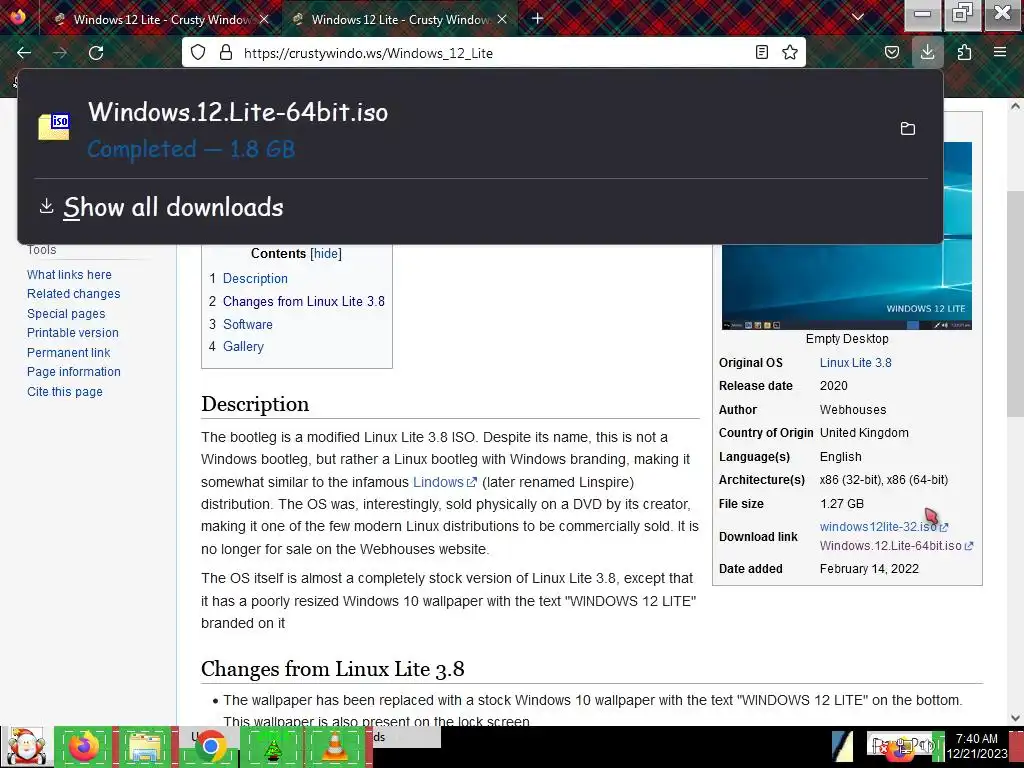
Task: Click the padlock site security icon
Action: [x=226, y=52]
